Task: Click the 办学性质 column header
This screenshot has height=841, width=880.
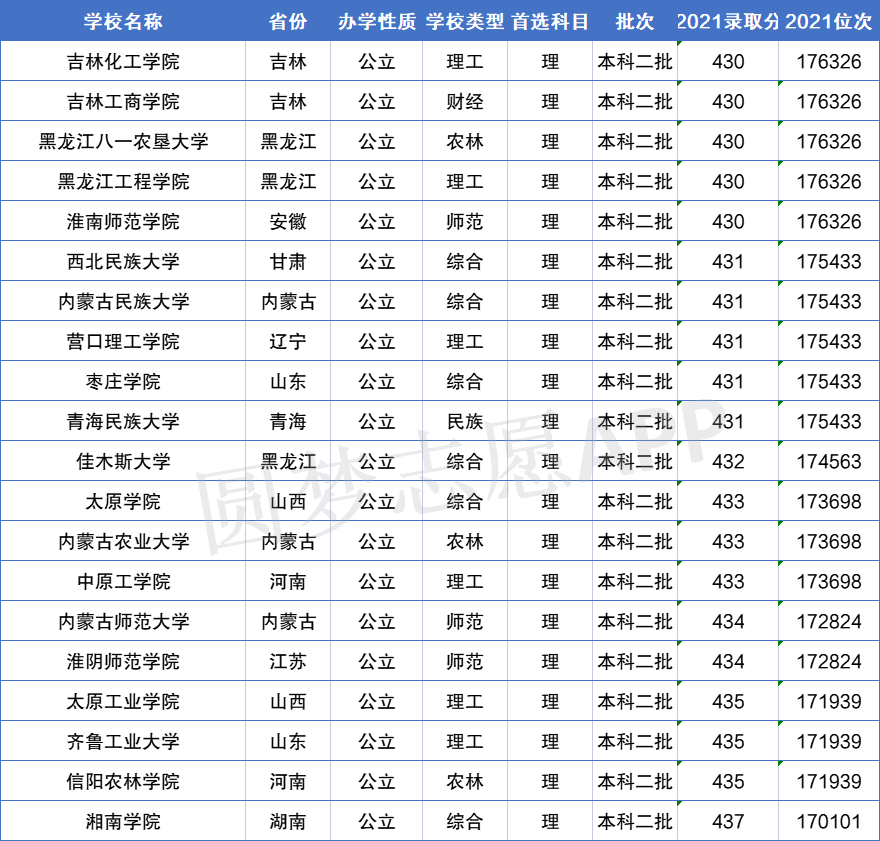Action: 377,21
